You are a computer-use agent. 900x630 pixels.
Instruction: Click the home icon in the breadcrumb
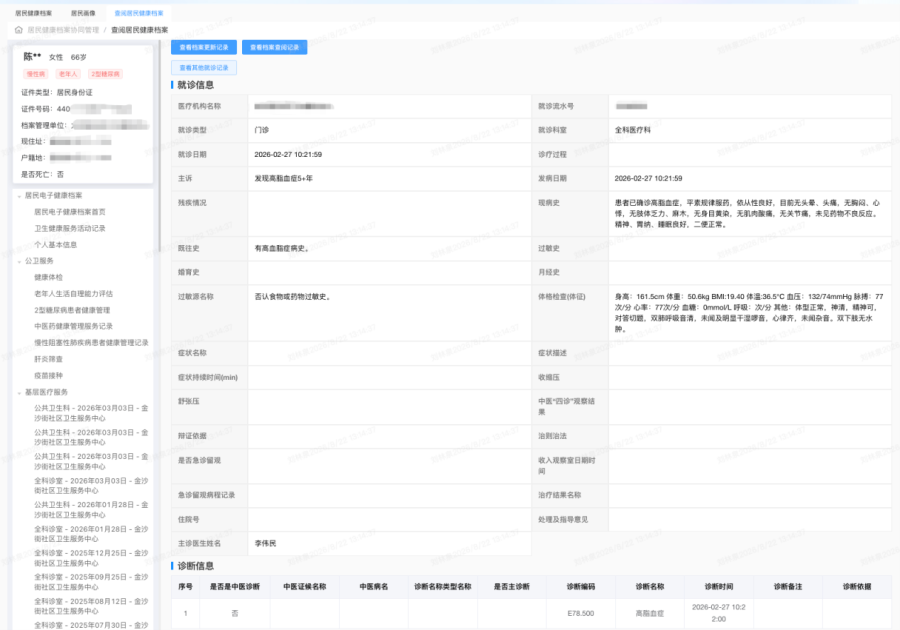(x=18, y=30)
